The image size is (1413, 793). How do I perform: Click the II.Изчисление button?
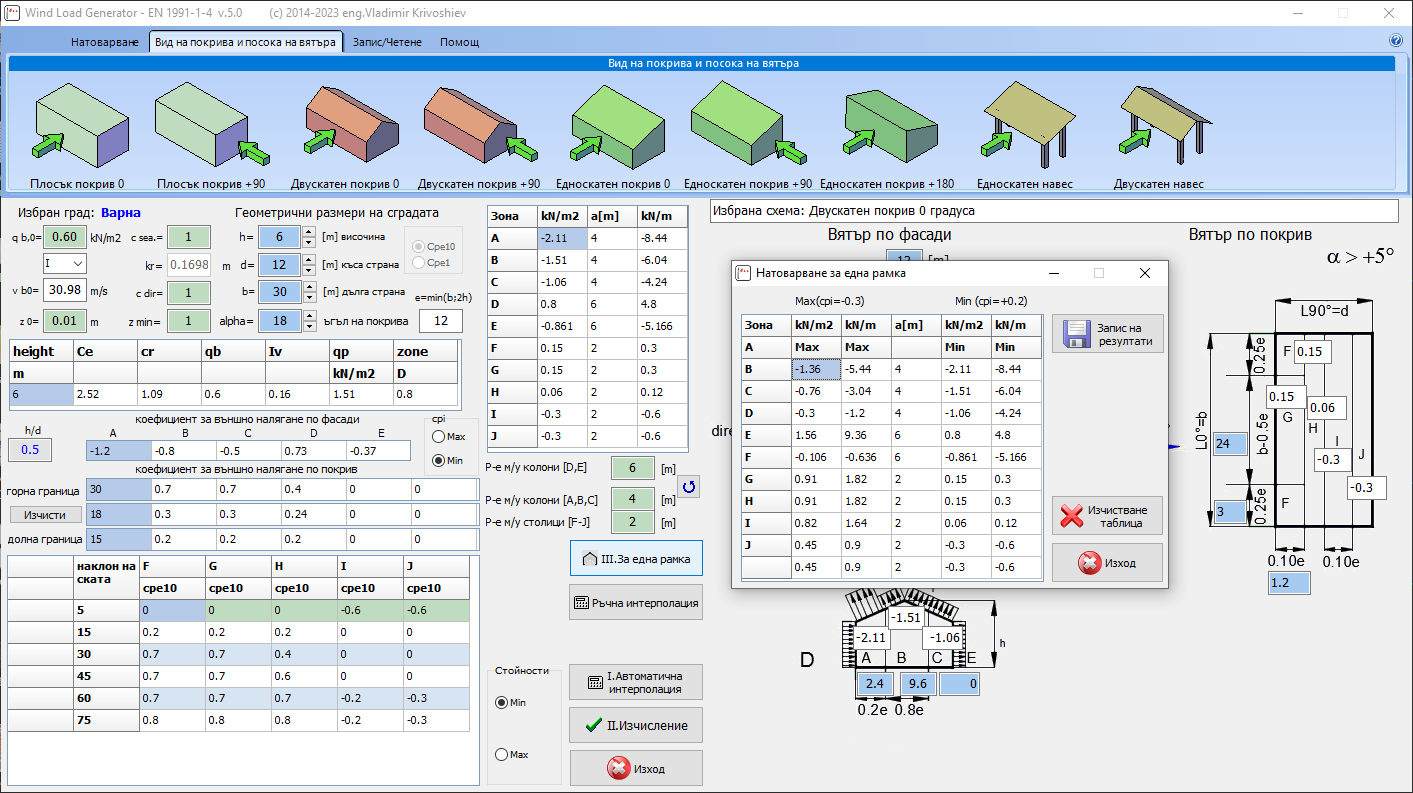[x=636, y=724]
